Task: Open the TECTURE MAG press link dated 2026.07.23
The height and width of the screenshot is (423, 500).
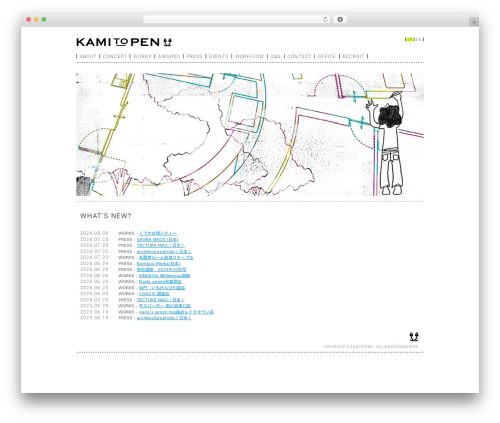Action: point(160,245)
